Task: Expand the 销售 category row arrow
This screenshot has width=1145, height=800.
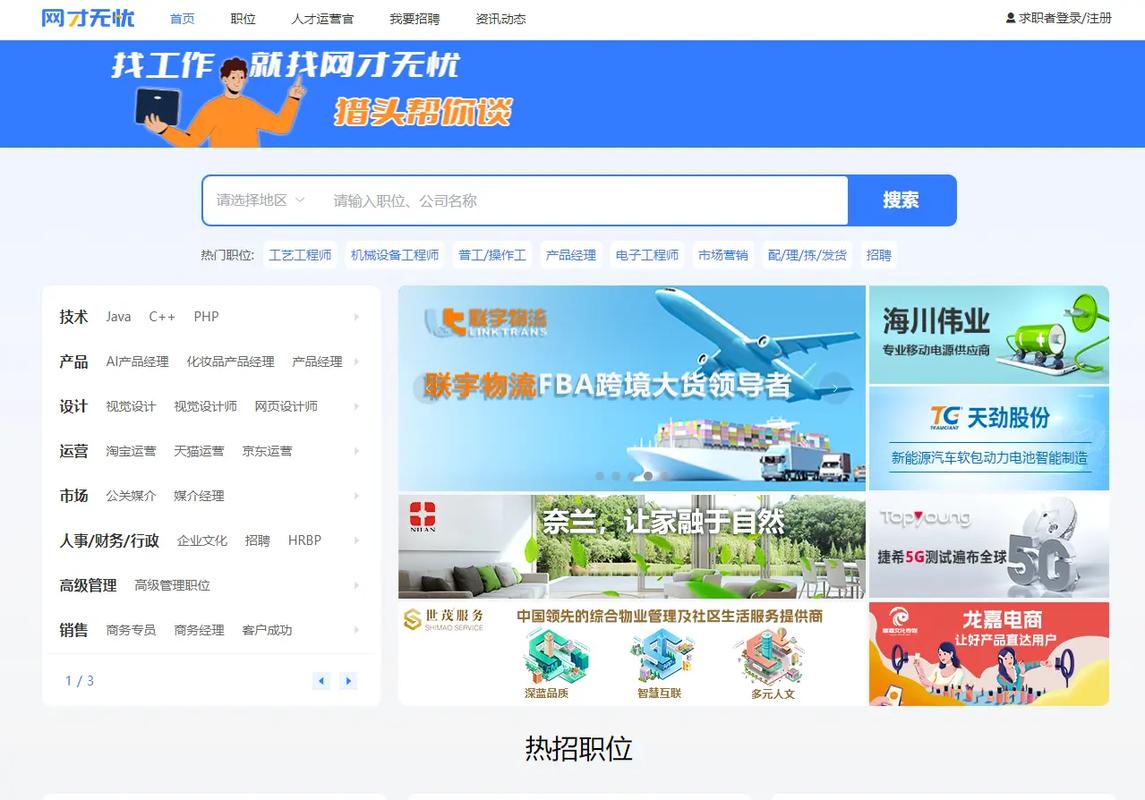Action: coord(356,630)
